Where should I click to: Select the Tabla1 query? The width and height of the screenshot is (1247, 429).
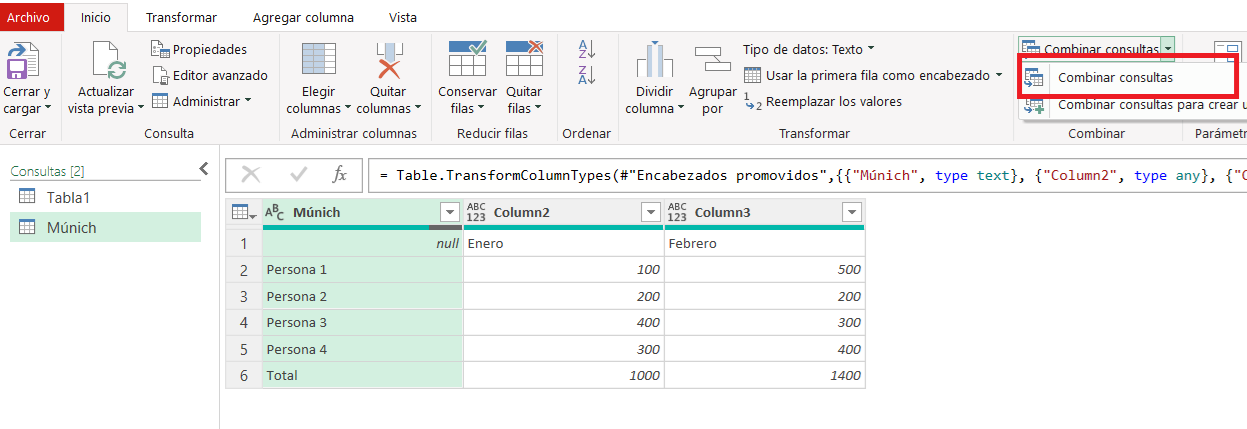click(68, 197)
